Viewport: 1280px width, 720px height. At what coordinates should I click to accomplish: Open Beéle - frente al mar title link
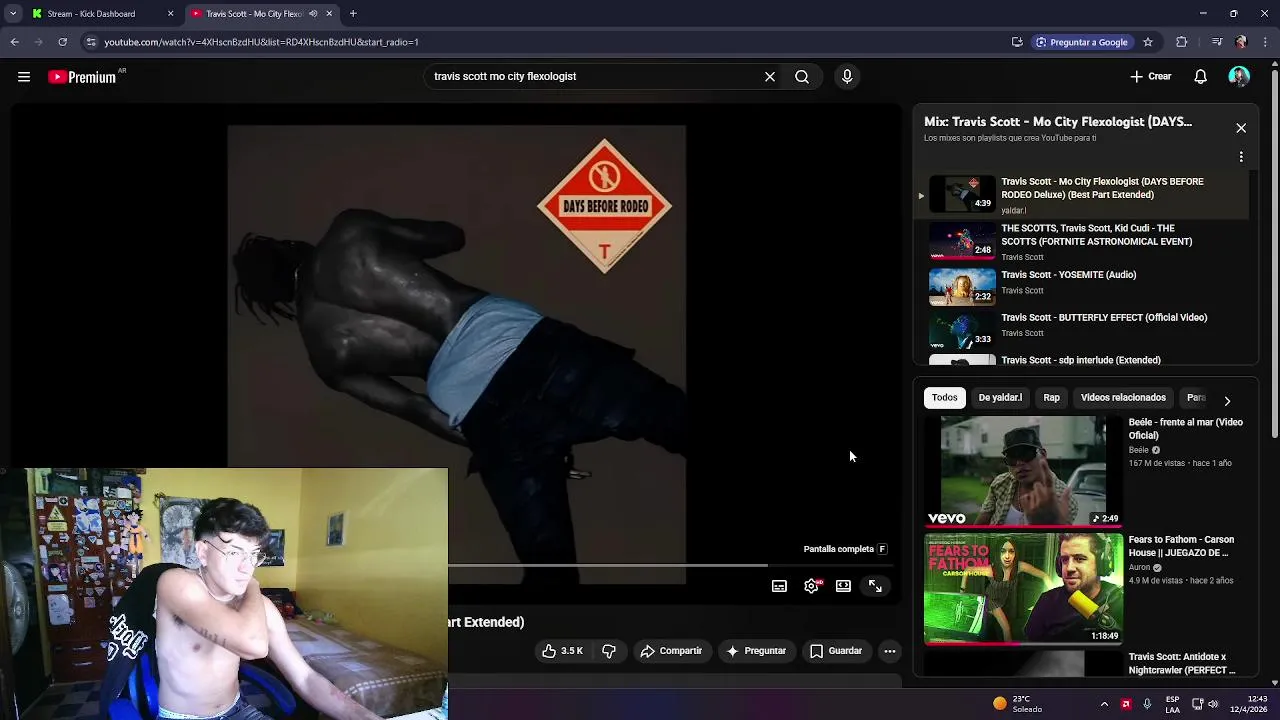pos(1186,429)
